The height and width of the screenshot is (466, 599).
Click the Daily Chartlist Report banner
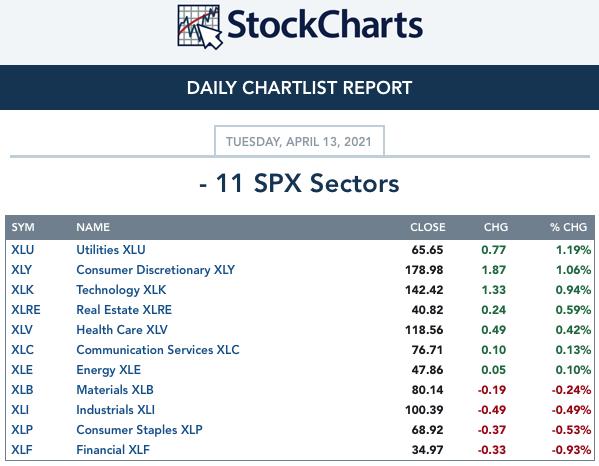(300, 87)
